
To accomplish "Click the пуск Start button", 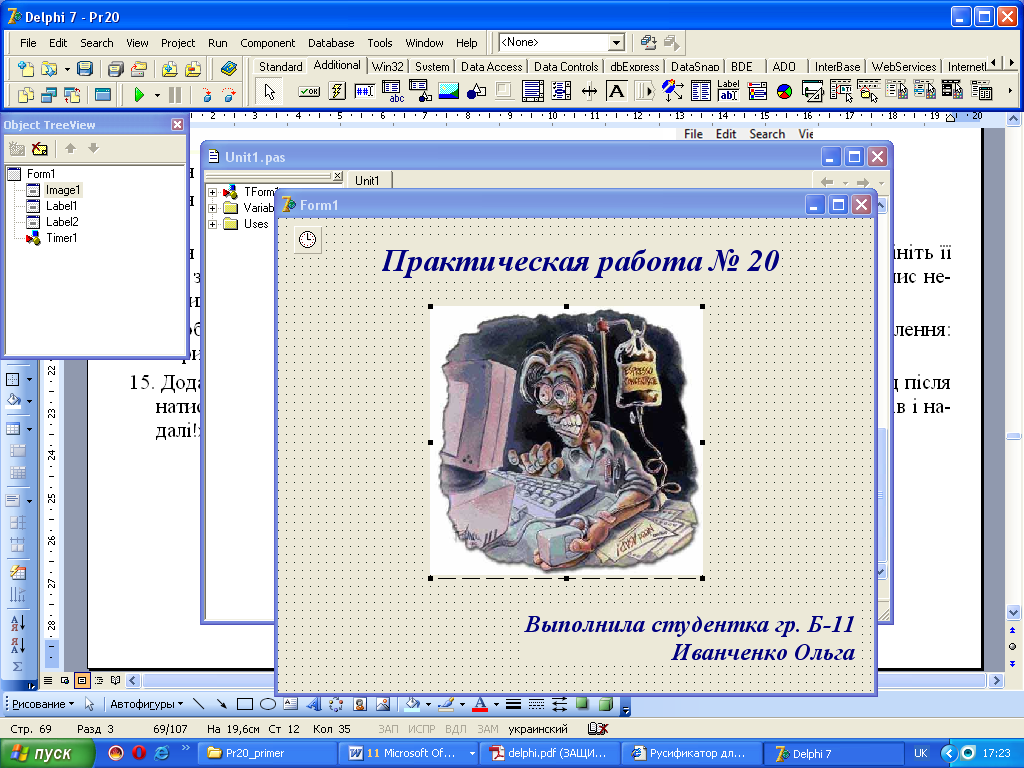I will 46,753.
